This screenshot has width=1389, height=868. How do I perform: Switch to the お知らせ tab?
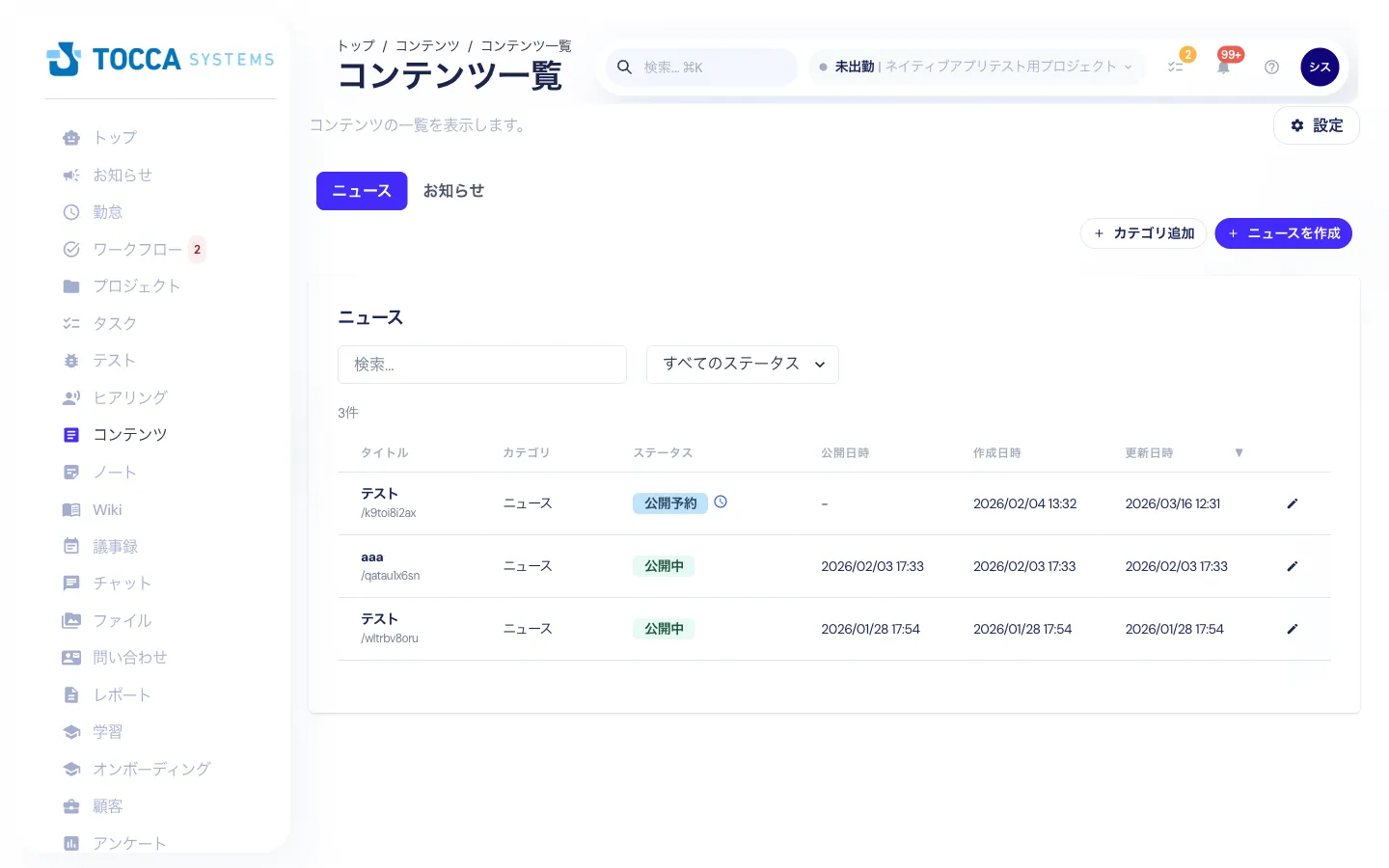click(453, 191)
